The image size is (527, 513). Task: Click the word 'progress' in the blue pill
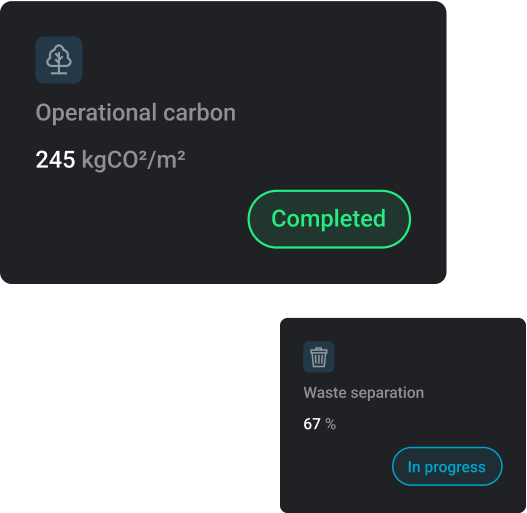(455, 468)
